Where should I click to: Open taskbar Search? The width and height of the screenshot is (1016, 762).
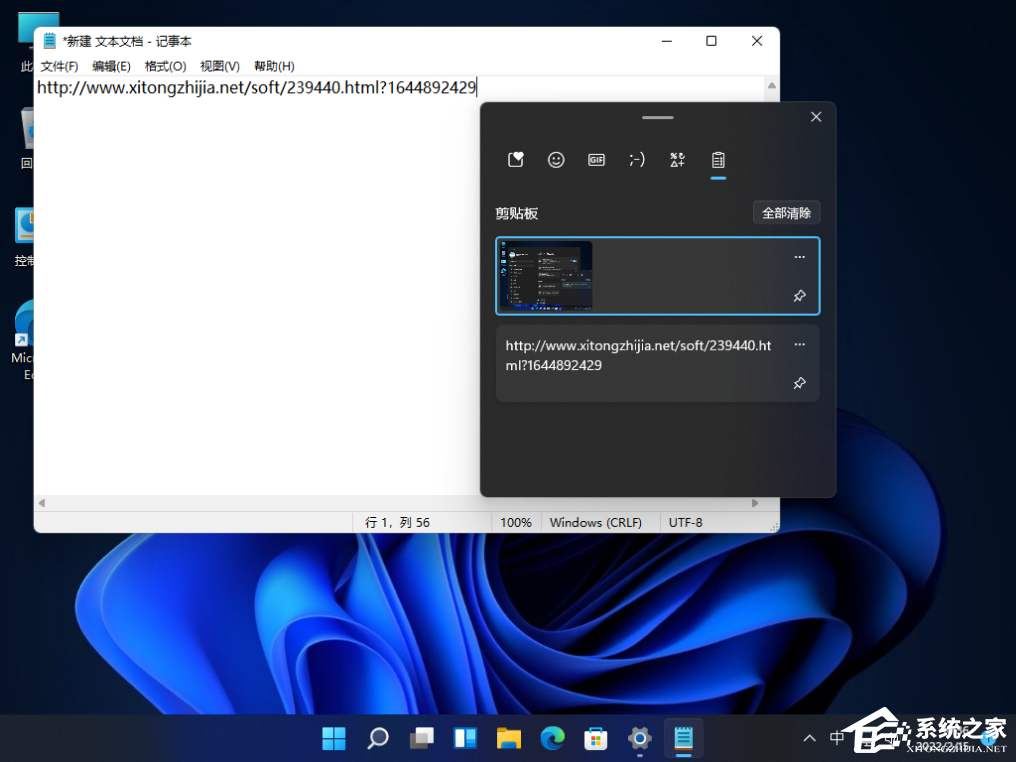point(378,737)
